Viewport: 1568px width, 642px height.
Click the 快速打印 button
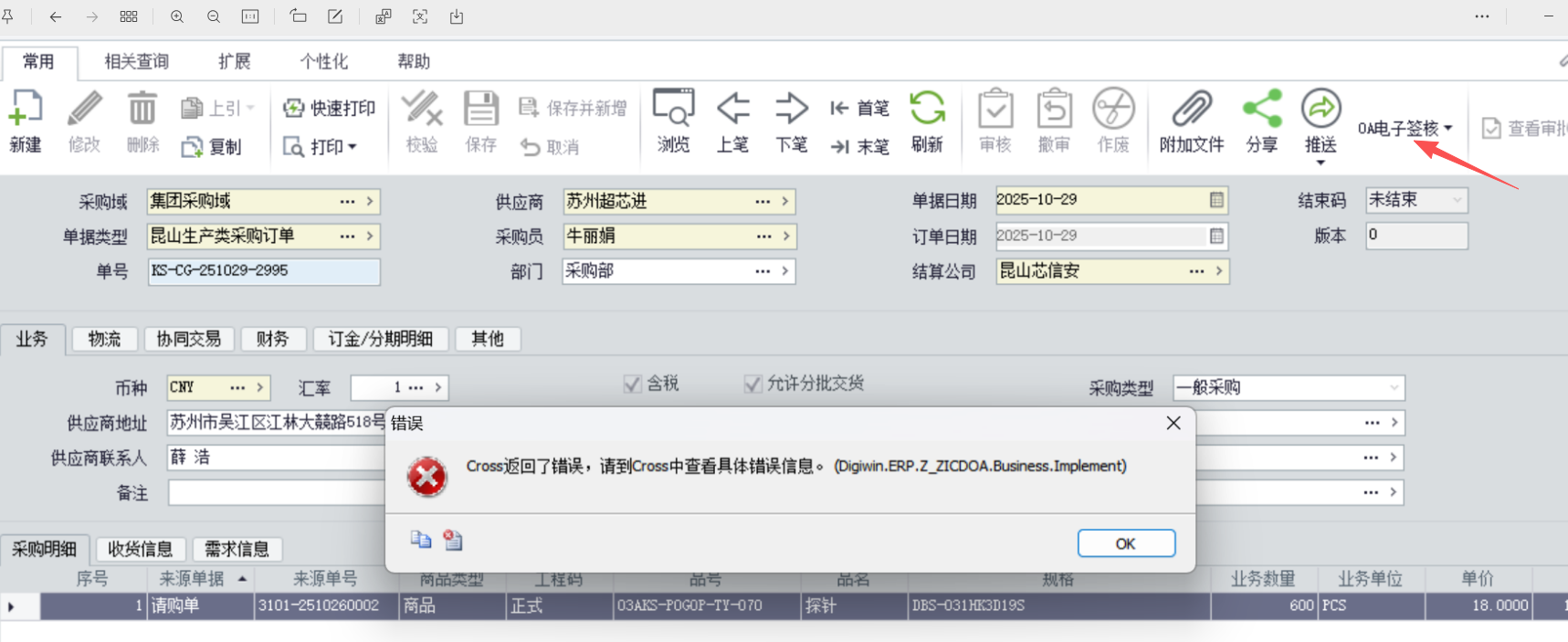[x=330, y=108]
